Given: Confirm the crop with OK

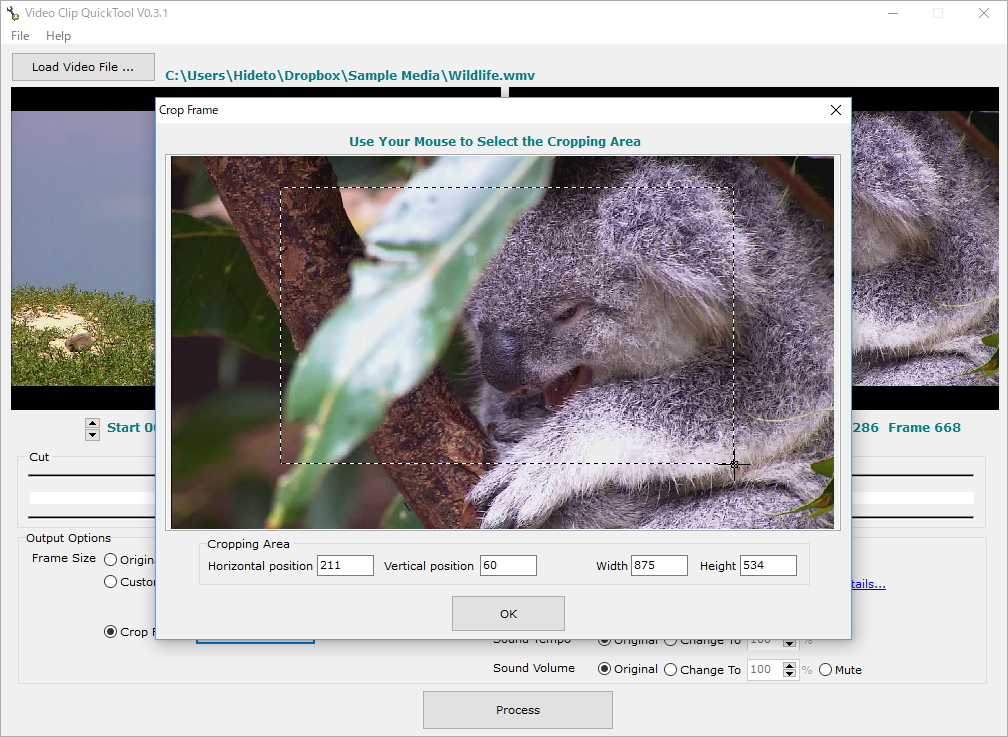Looking at the screenshot, I should (x=508, y=613).
